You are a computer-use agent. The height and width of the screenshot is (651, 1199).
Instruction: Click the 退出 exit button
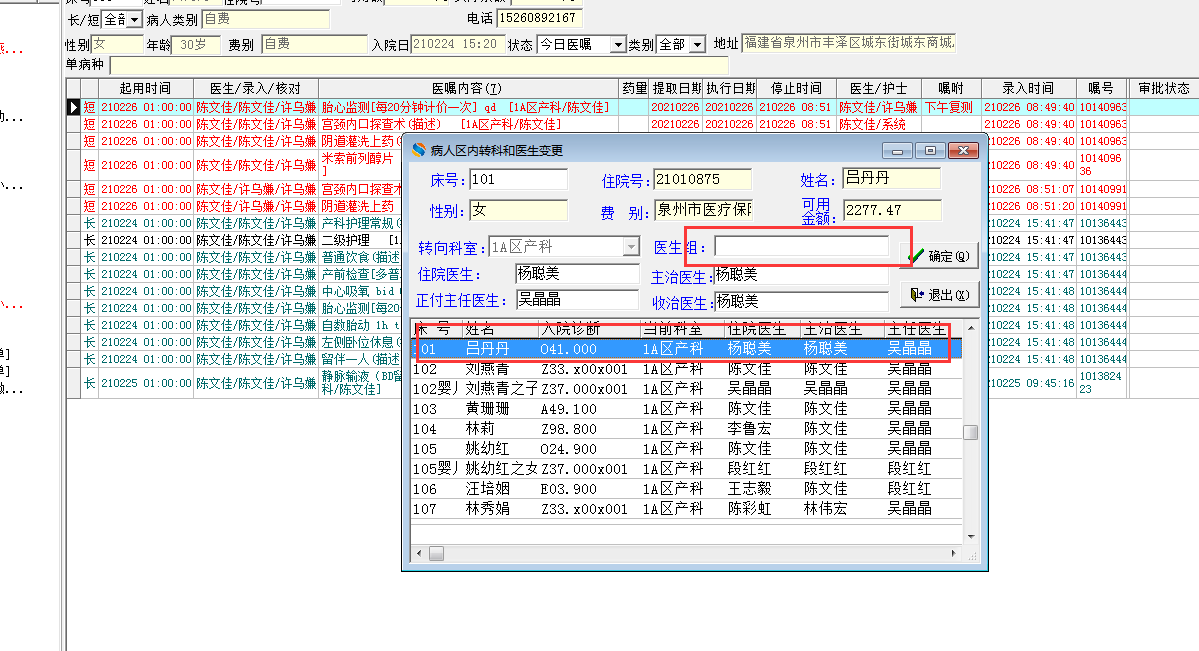941,295
